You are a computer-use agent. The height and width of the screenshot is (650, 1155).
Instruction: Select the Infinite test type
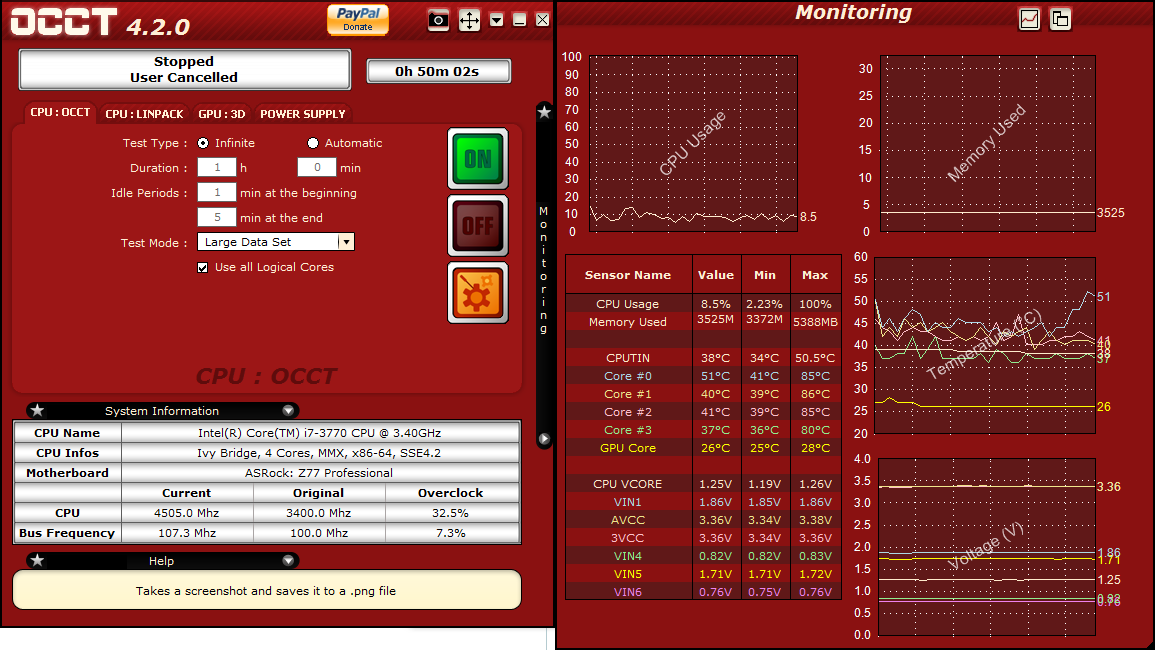(x=203, y=143)
